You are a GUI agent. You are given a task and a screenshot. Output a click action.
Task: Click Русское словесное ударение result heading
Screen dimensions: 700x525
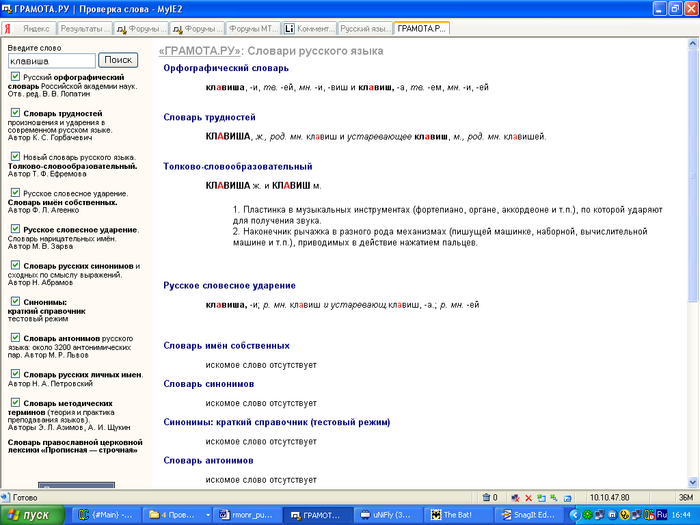coord(229,286)
